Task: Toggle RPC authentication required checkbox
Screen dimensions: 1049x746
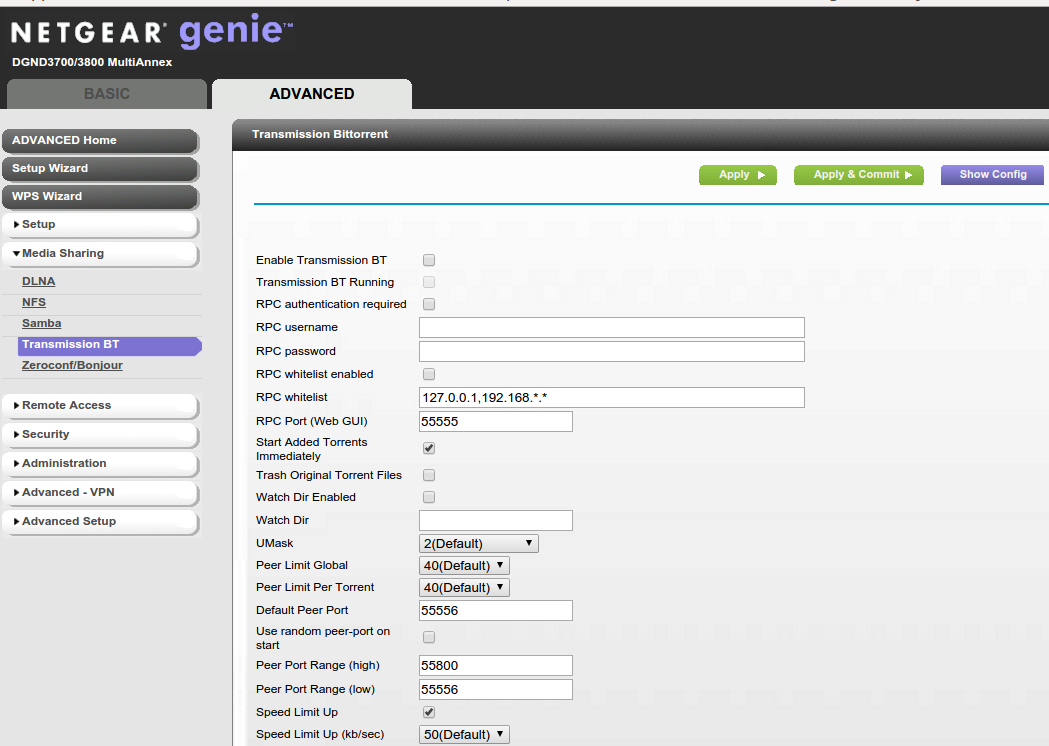Action: tap(429, 304)
